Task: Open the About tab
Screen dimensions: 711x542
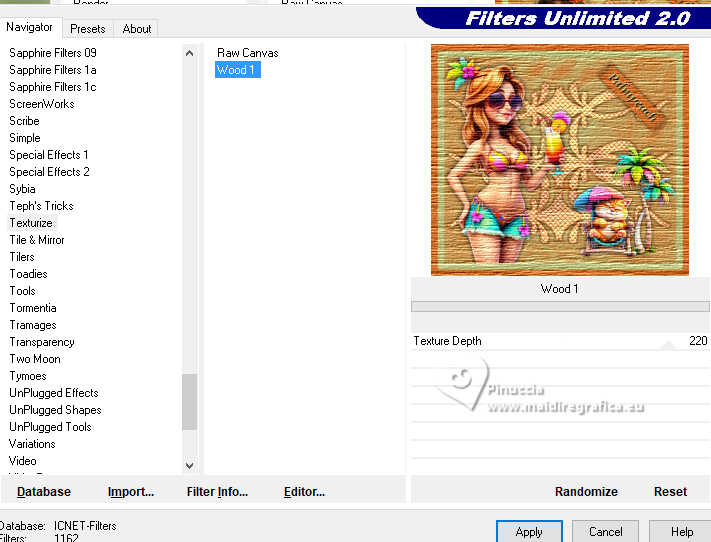Action: pos(136,29)
